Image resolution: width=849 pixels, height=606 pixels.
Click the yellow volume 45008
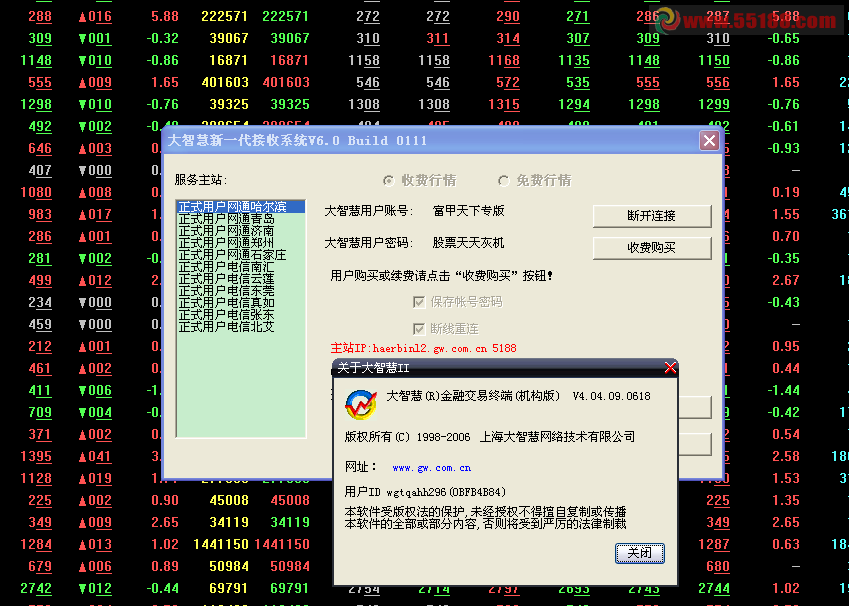229,500
